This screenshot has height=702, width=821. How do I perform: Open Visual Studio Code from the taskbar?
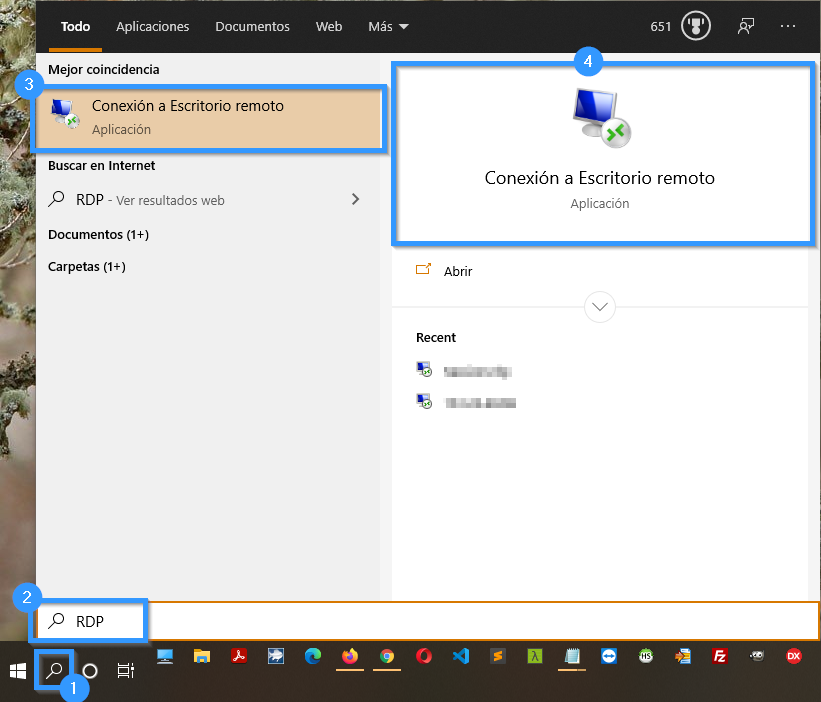click(460, 657)
